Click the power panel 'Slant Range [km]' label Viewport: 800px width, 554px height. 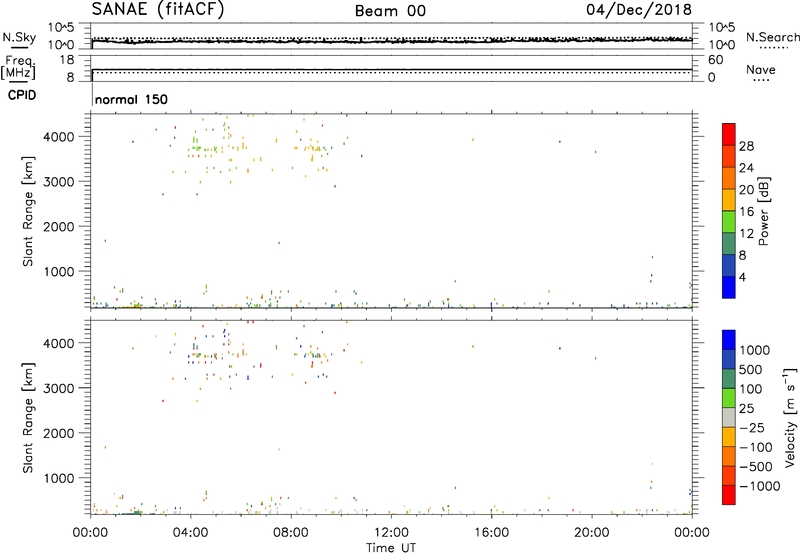(x=28, y=211)
